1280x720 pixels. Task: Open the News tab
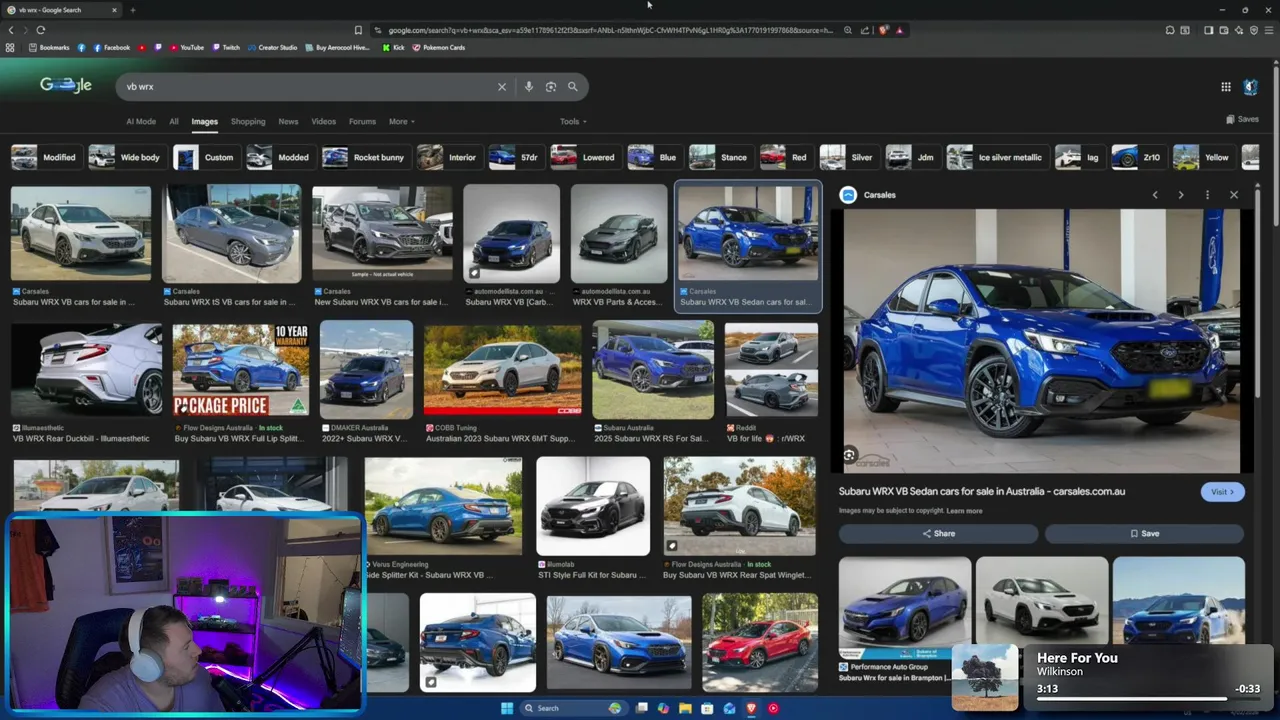pos(288,122)
